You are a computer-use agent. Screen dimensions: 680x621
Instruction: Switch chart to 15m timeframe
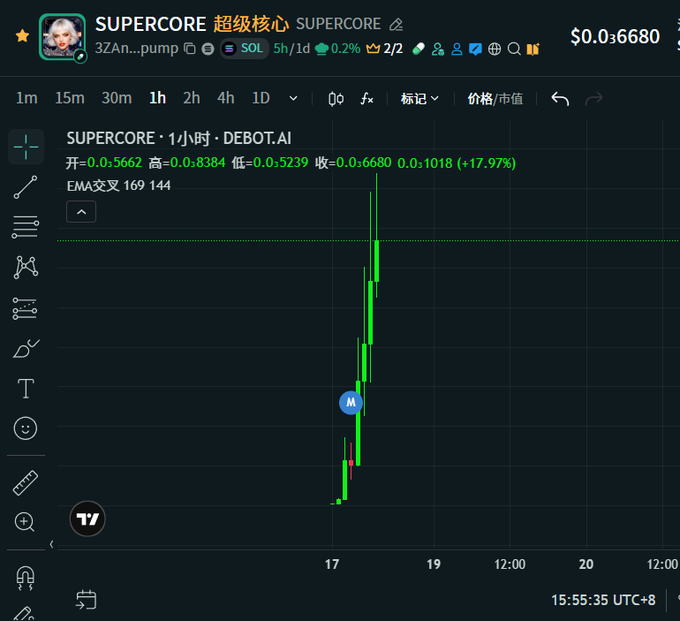[x=70, y=98]
